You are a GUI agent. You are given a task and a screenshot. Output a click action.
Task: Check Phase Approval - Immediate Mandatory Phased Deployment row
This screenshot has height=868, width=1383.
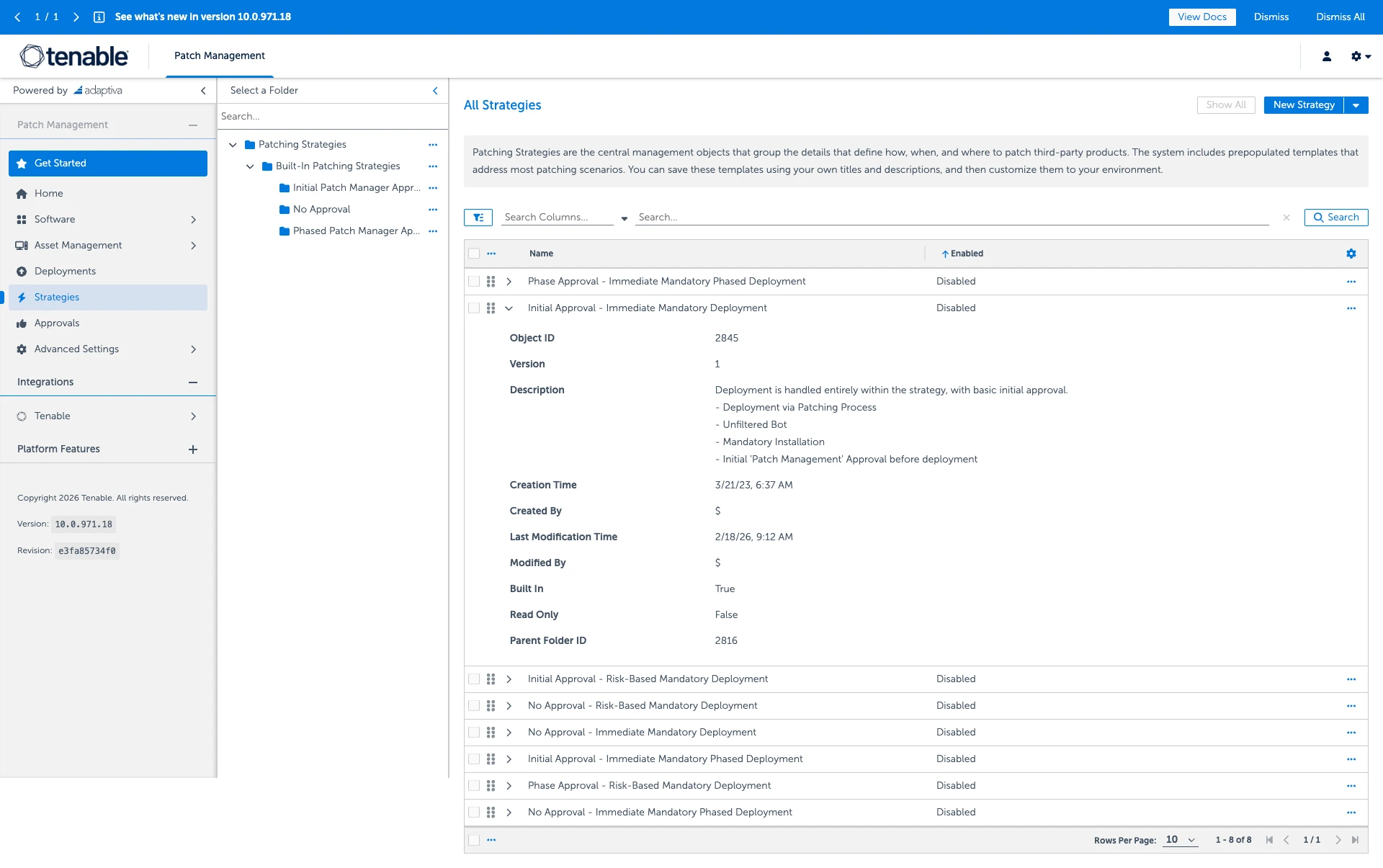(x=474, y=282)
